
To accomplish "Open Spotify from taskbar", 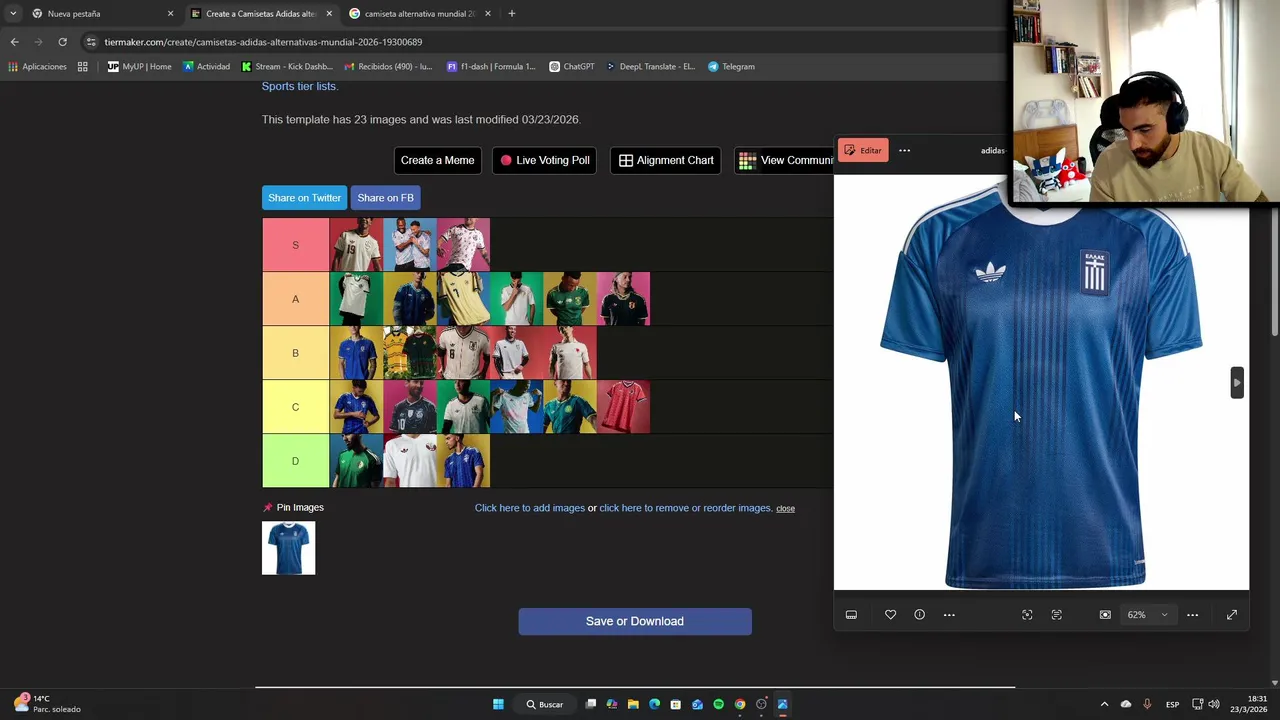I will 718,704.
